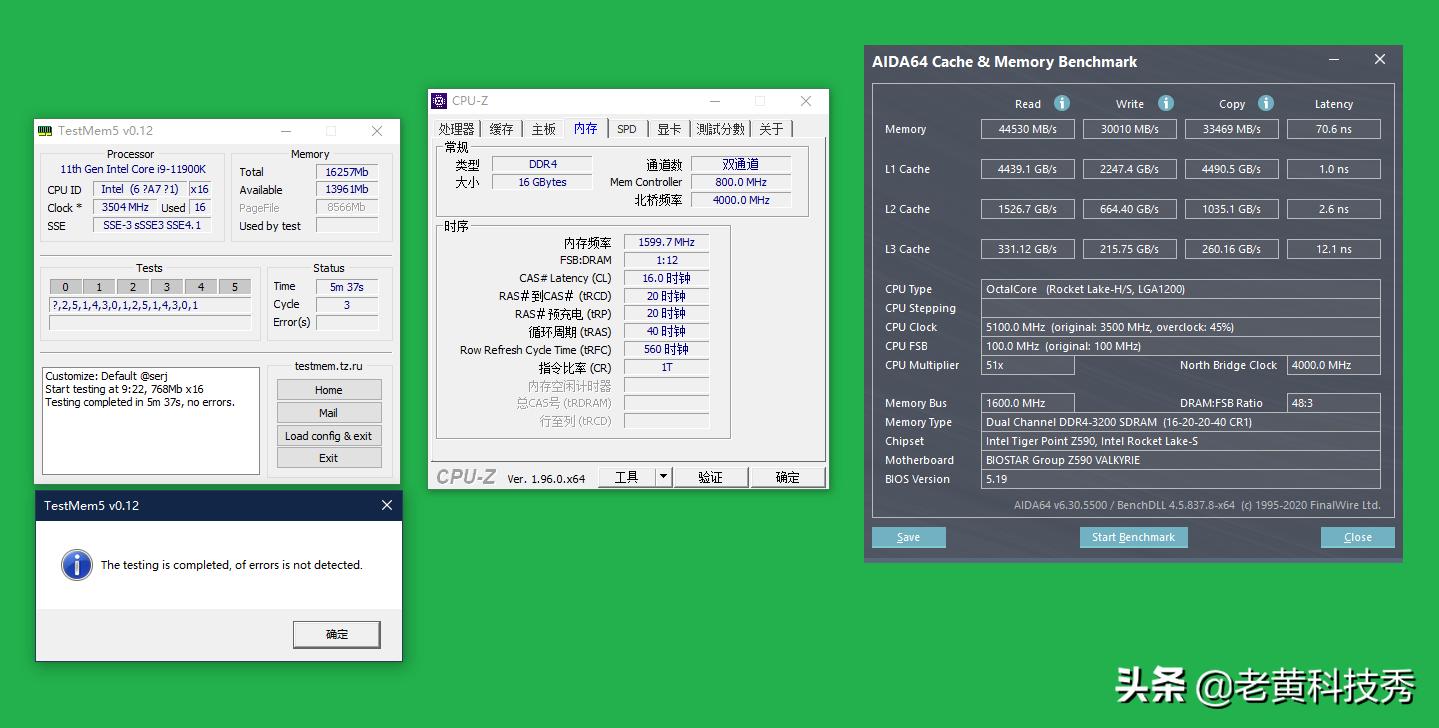Click the Memory Copy value 33469 MB/s
The height and width of the screenshot is (728, 1439).
tap(1232, 129)
